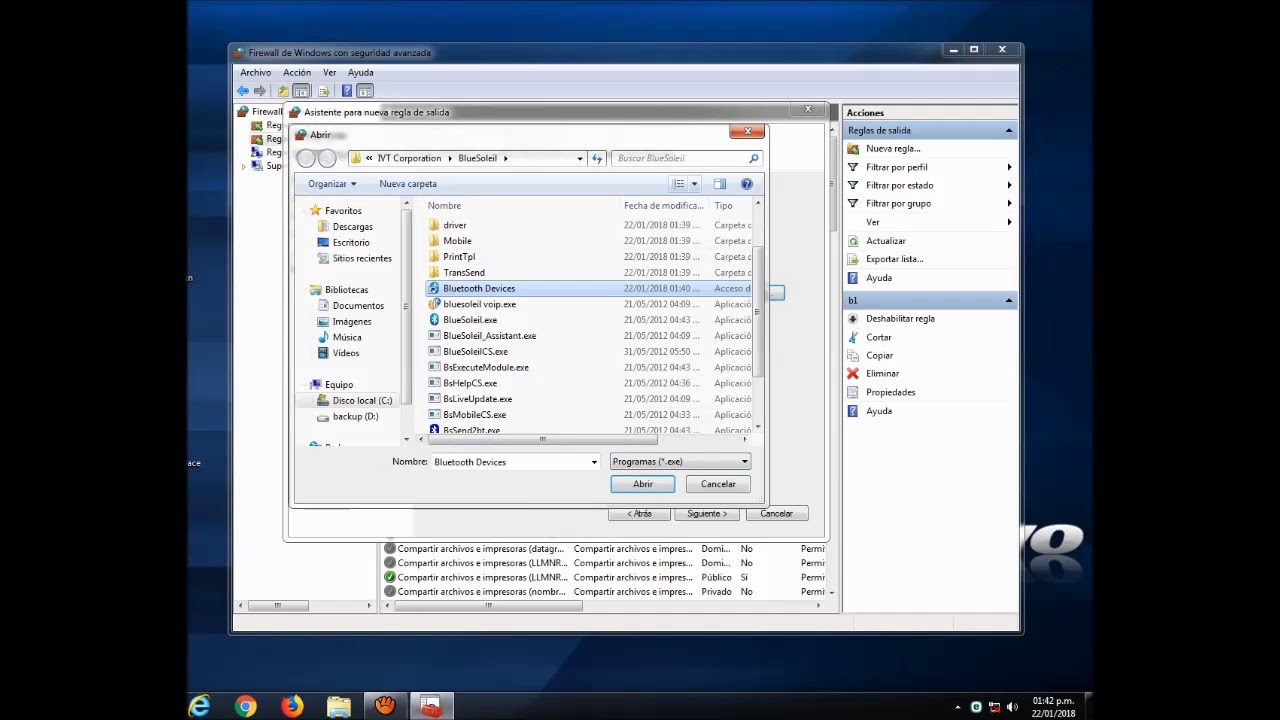Select Disco local (C:) drive
The width and height of the screenshot is (1280, 720).
(x=354, y=401)
